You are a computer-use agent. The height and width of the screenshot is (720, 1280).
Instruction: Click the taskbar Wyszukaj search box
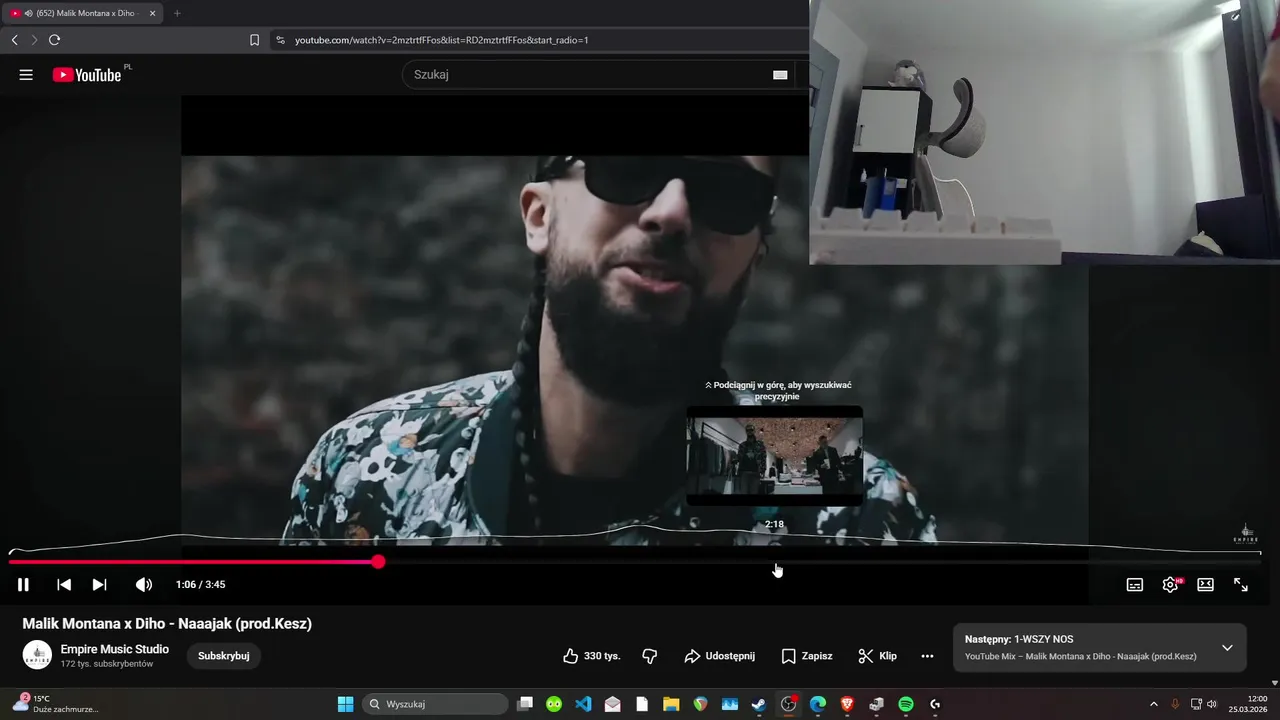tap(435, 704)
